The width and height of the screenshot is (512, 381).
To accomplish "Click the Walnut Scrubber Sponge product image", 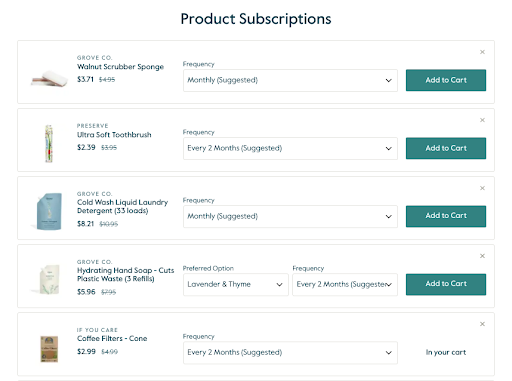I will pyautogui.click(x=49, y=79).
